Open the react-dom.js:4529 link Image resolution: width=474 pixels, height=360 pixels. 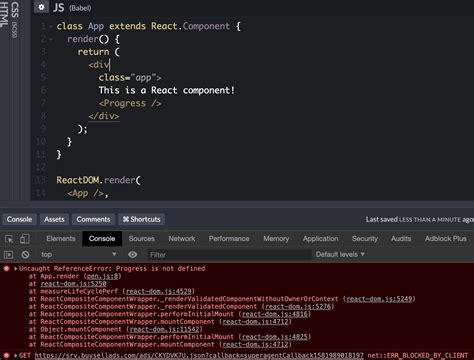pos(159,292)
